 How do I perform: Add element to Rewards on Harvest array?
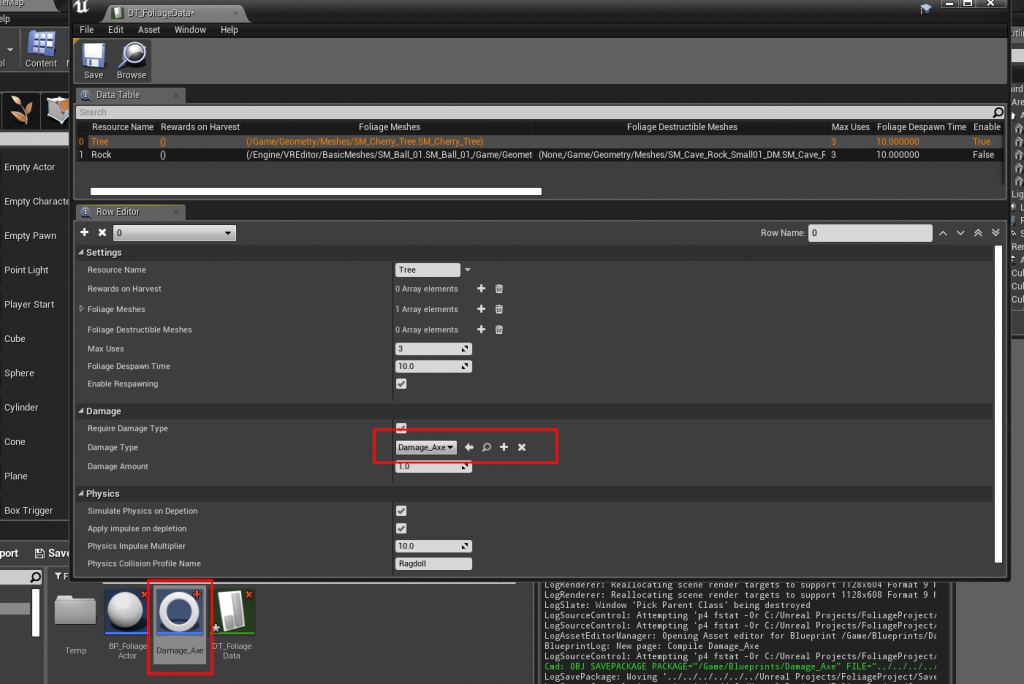481,289
